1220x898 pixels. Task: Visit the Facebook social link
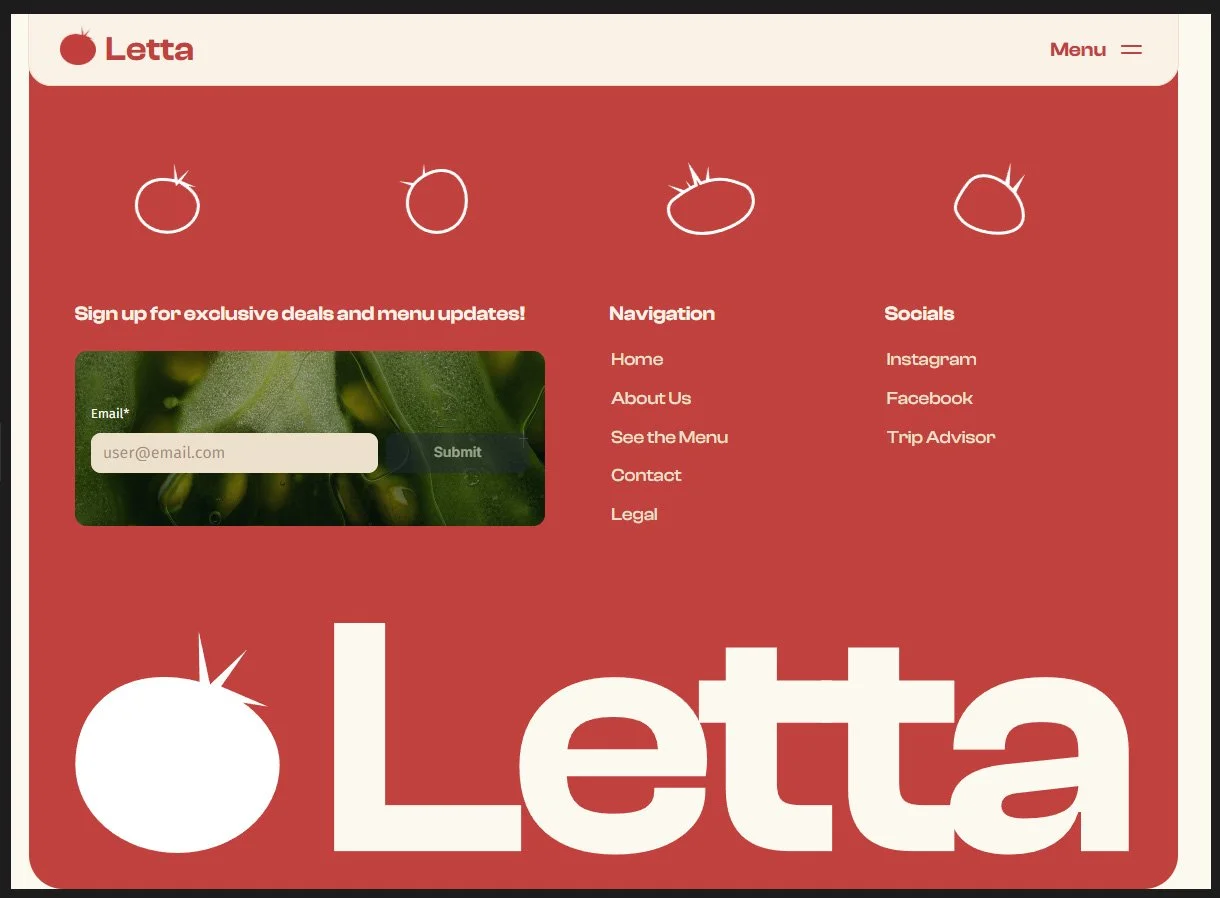coord(929,398)
